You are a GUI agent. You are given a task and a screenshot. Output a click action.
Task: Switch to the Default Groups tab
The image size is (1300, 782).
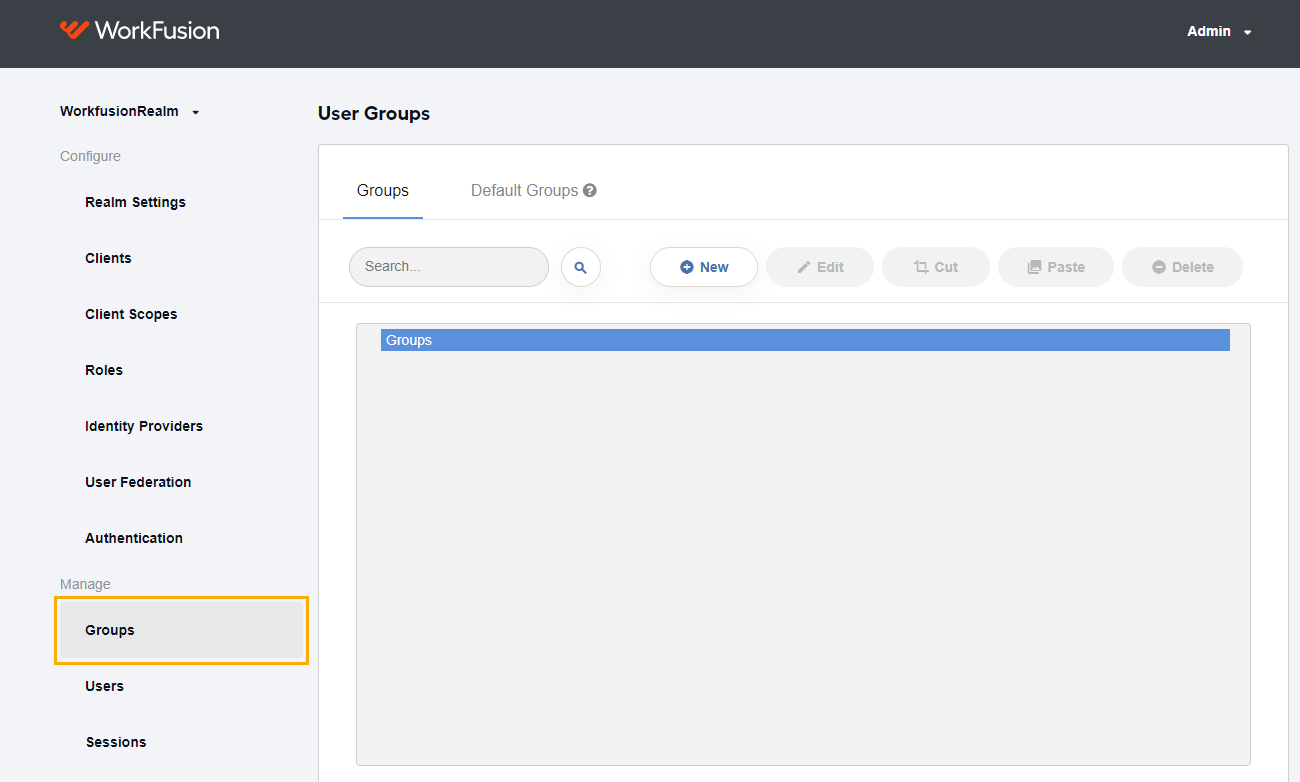pyautogui.click(x=524, y=190)
